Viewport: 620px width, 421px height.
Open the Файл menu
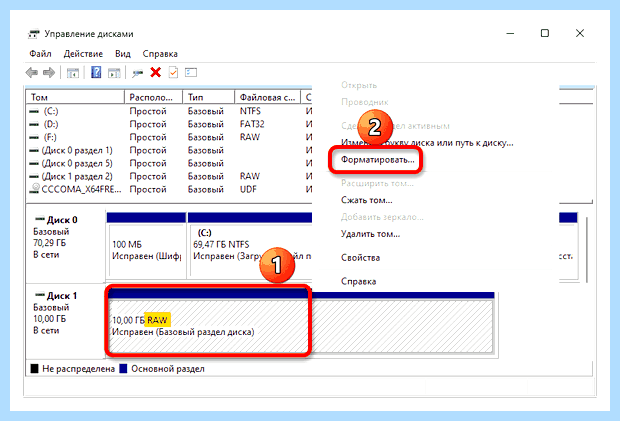(x=40, y=54)
